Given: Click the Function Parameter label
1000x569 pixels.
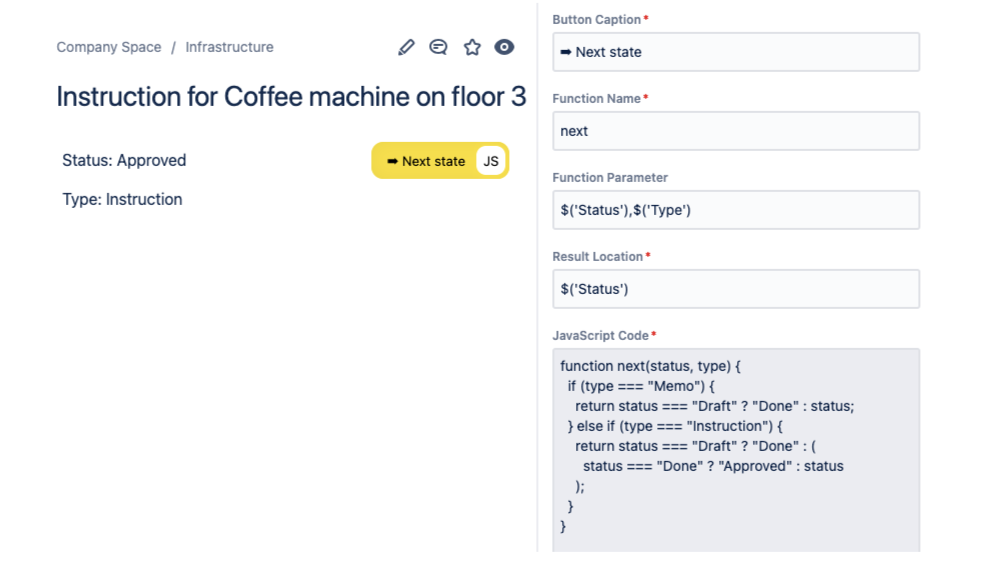Looking at the screenshot, I should coord(610,178).
